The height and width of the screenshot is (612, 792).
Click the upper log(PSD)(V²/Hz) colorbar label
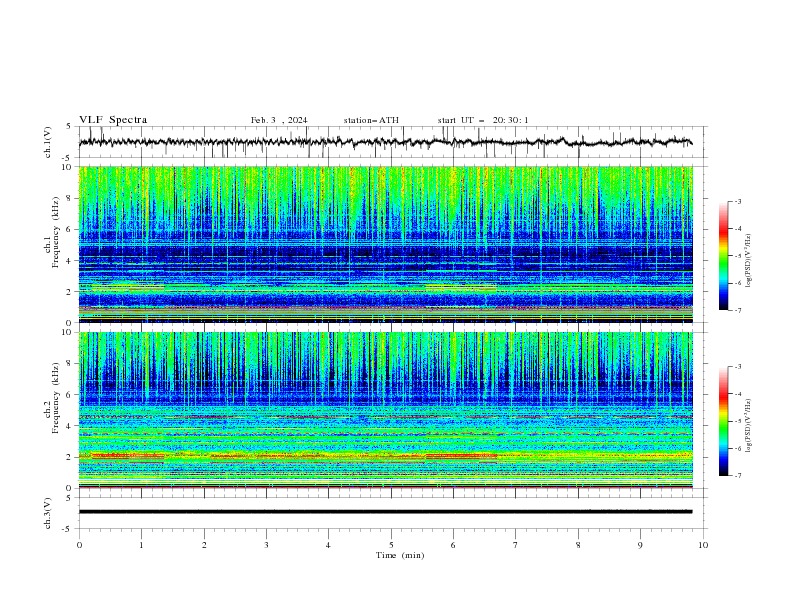(749, 261)
